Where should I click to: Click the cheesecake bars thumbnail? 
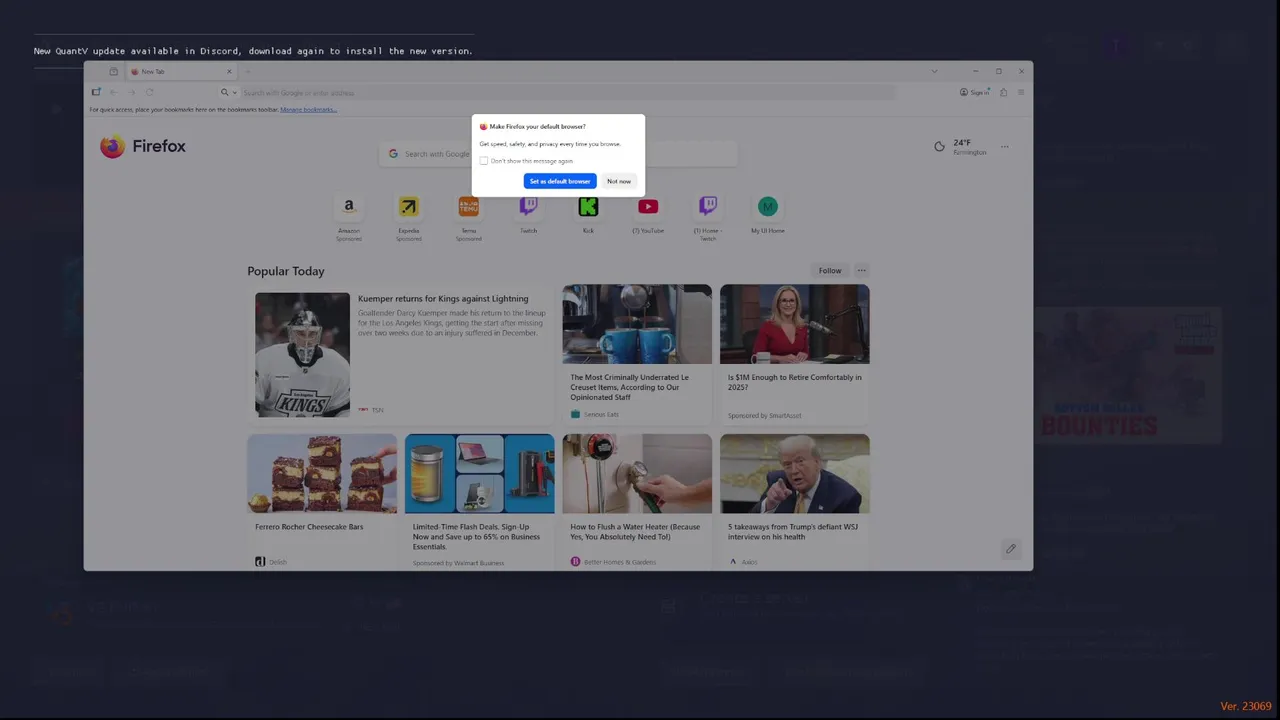click(322, 473)
